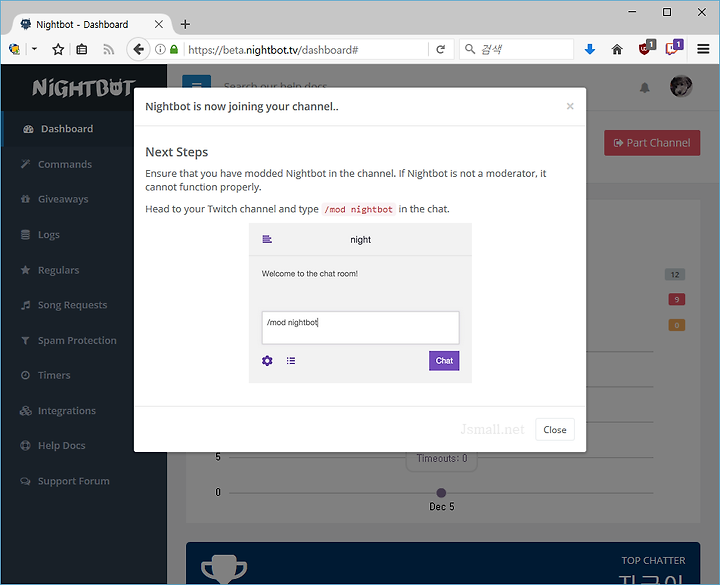This screenshot has width=720, height=585.
Task: Click the '/mod nightbot' code snippet
Action: point(358,209)
